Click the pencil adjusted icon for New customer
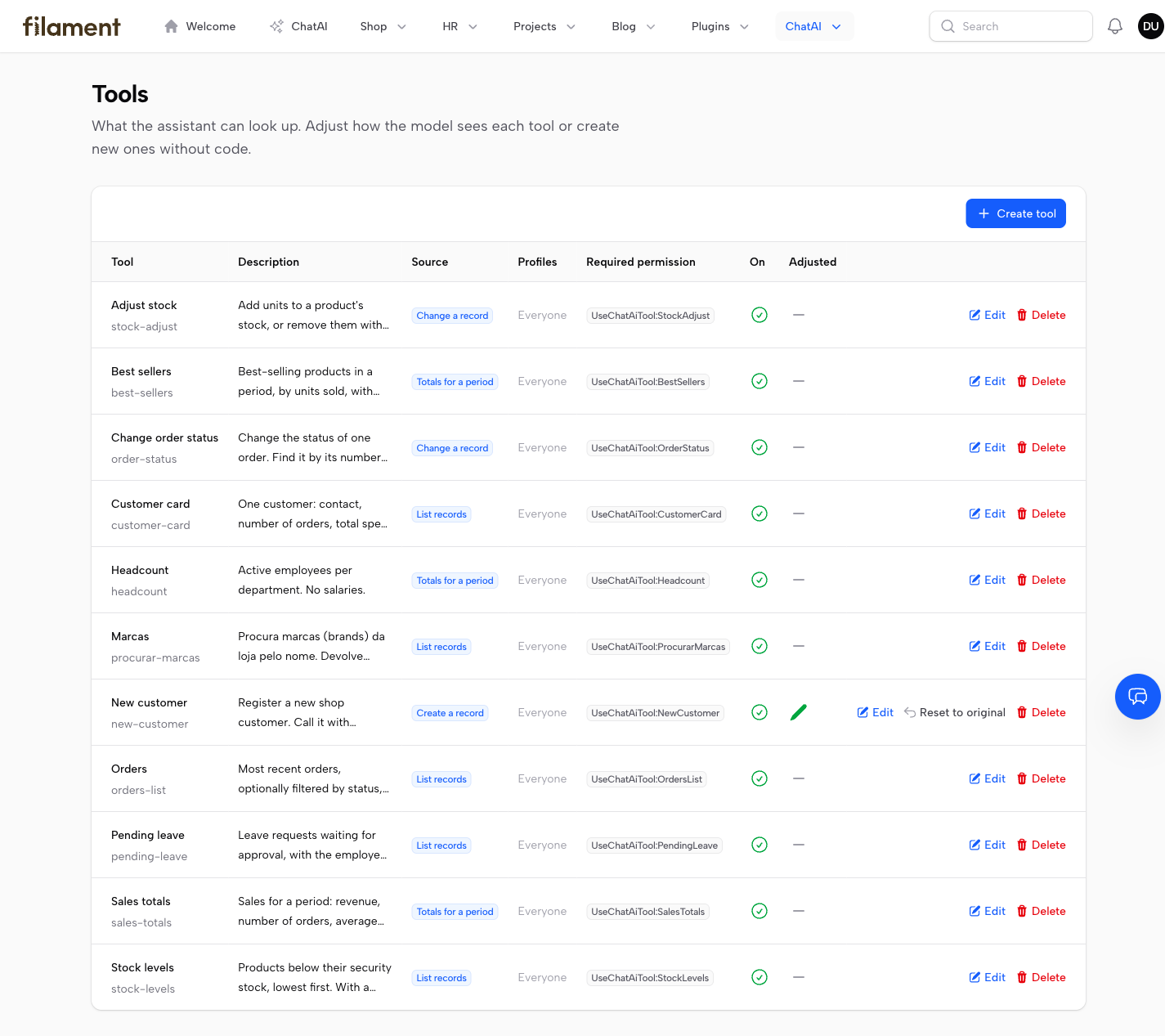1165x1036 pixels. pos(799,712)
